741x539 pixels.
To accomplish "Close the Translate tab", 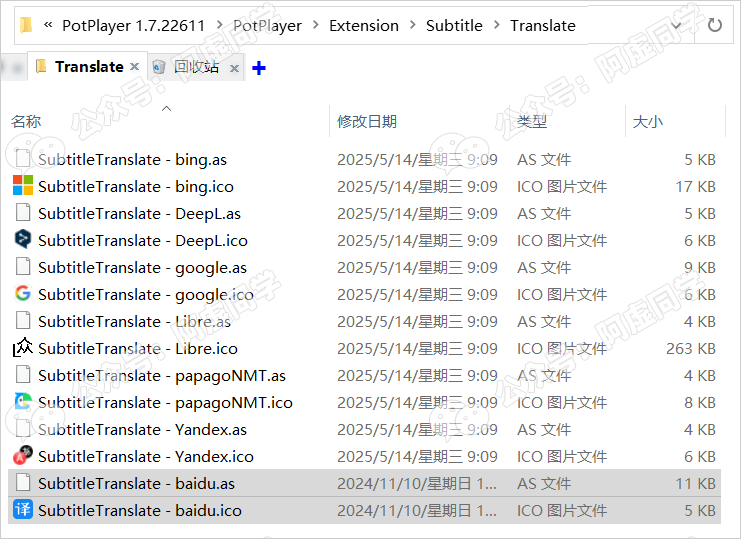I will tap(134, 67).
